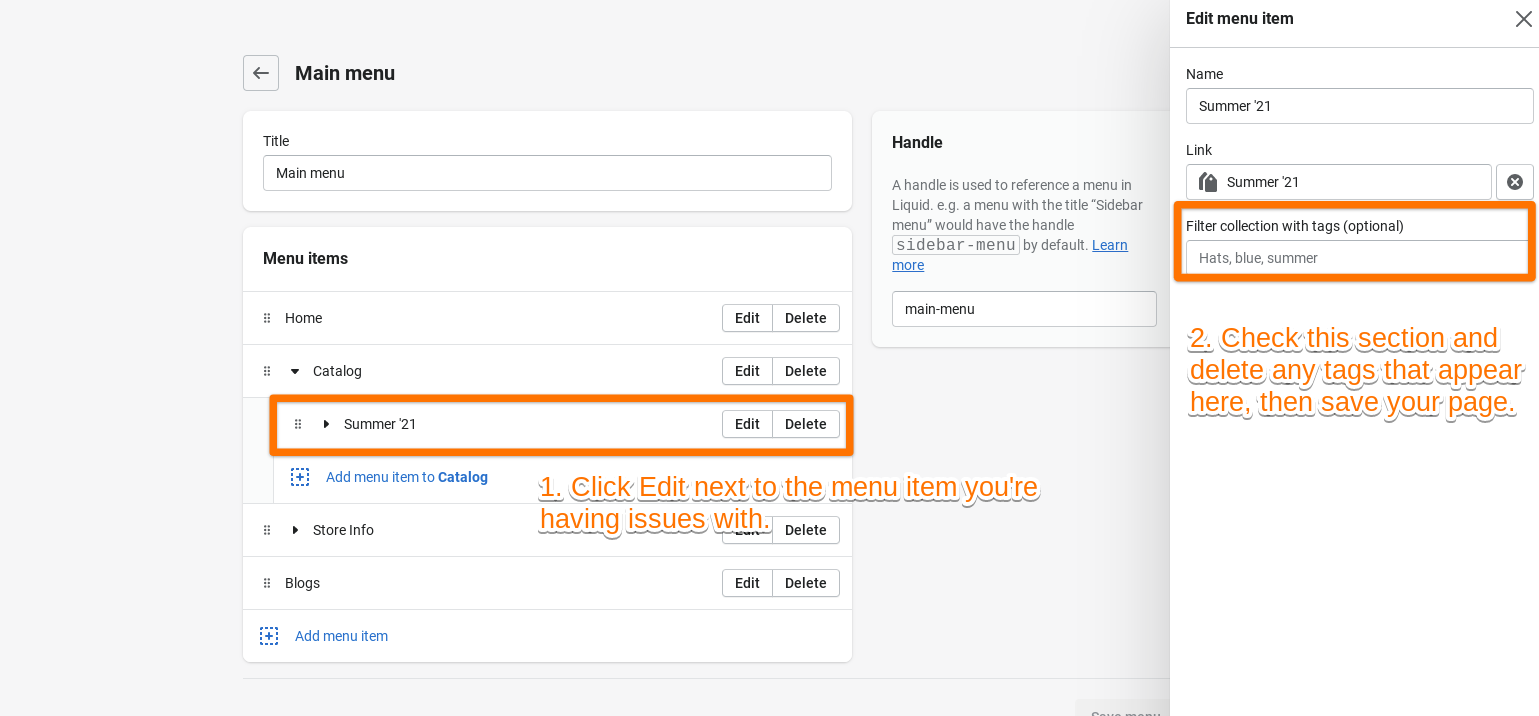
Task: Click the main-menu handle field
Action: pyautogui.click(x=1023, y=309)
